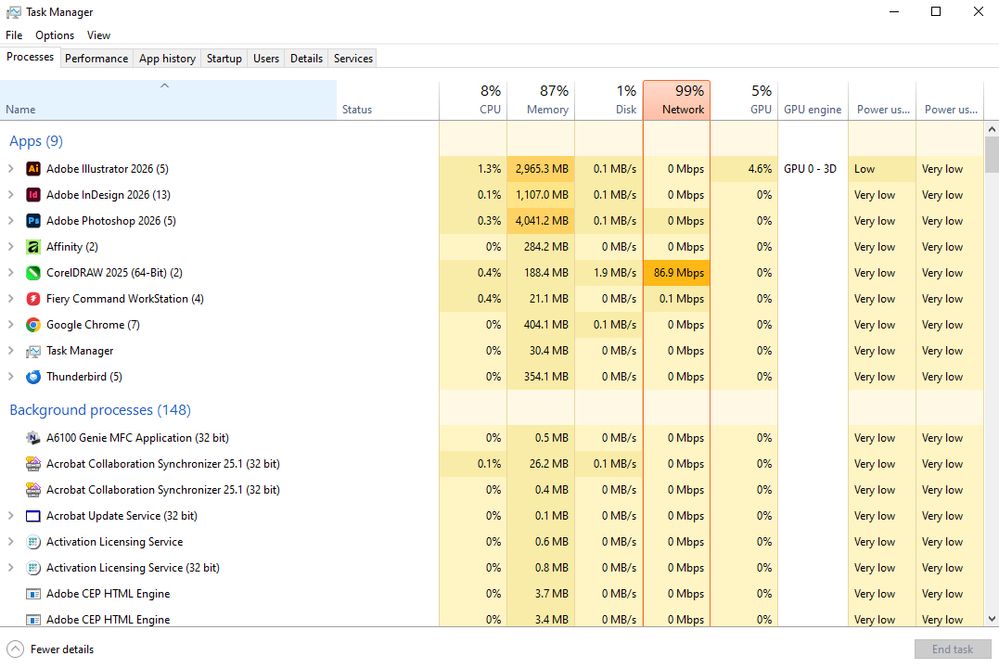
Task: Open the Options menu
Action: [54, 35]
